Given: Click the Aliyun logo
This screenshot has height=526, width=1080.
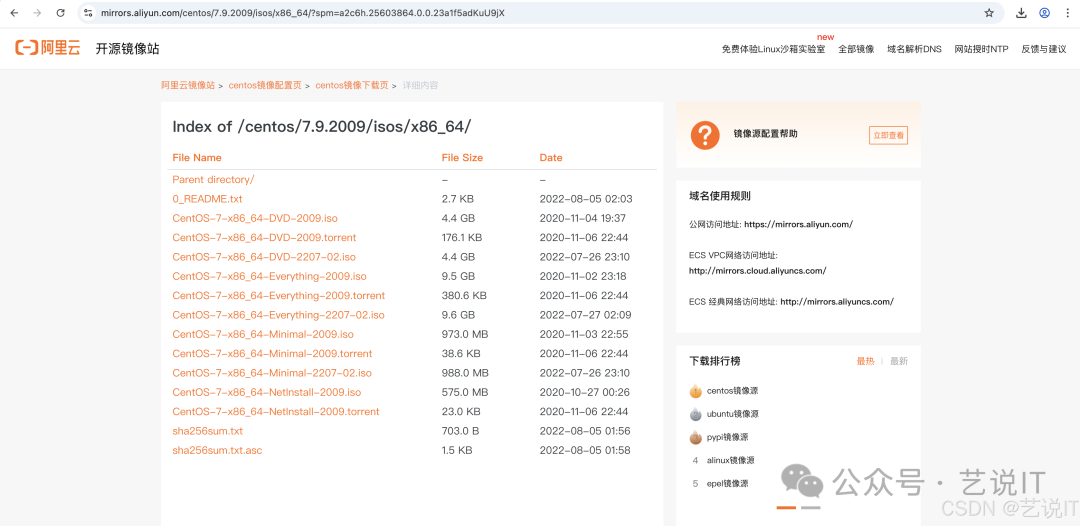Looking at the screenshot, I should [47, 48].
